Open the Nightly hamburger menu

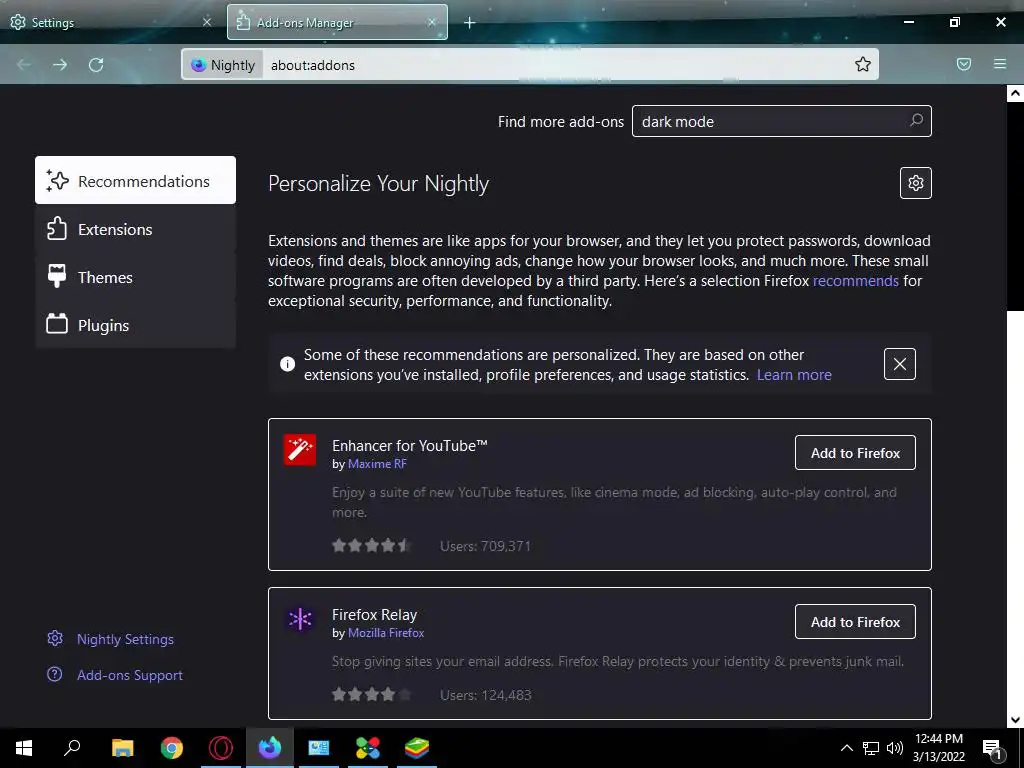pos(1000,64)
